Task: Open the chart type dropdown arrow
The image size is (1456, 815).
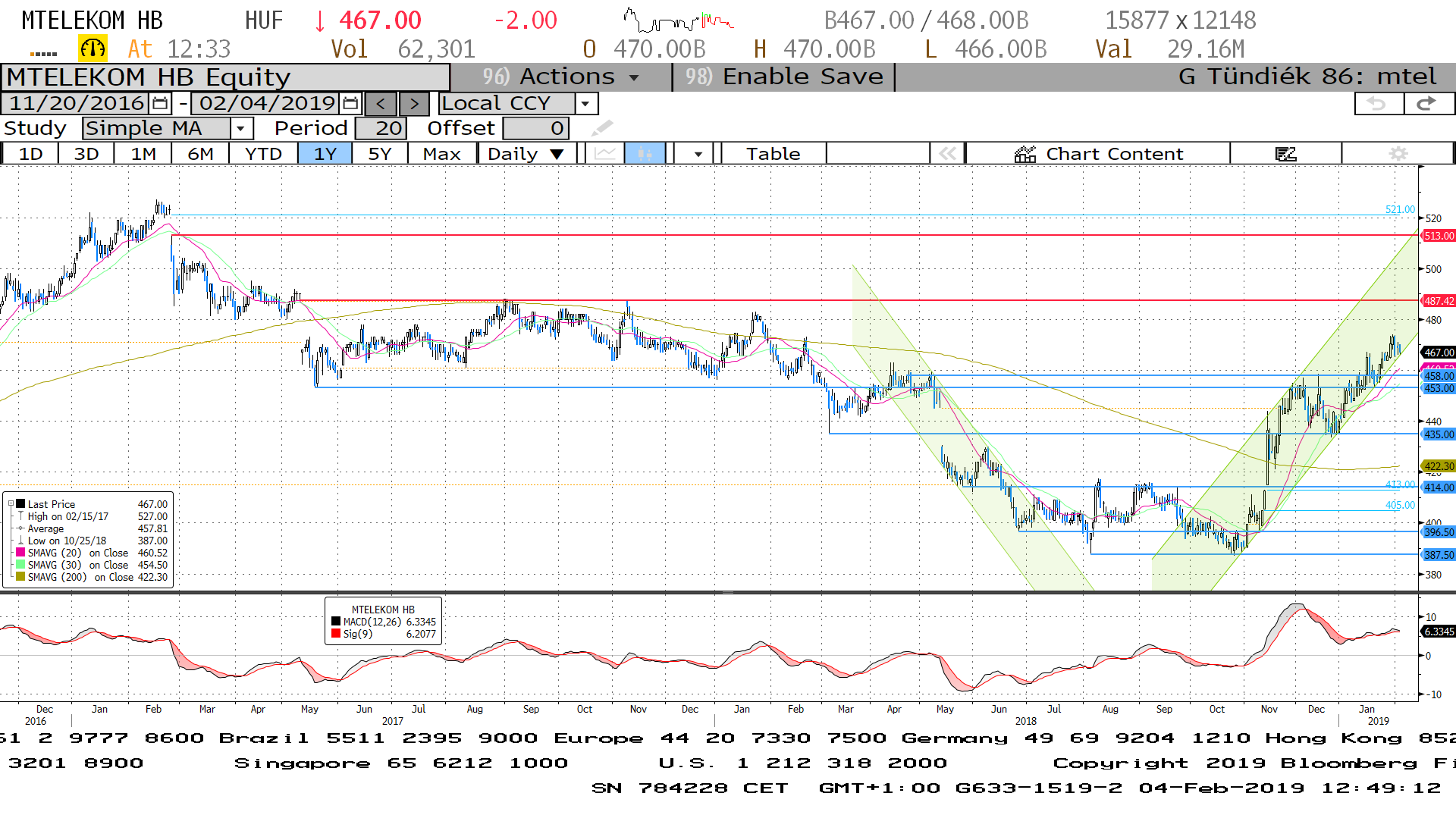Action: (698, 154)
